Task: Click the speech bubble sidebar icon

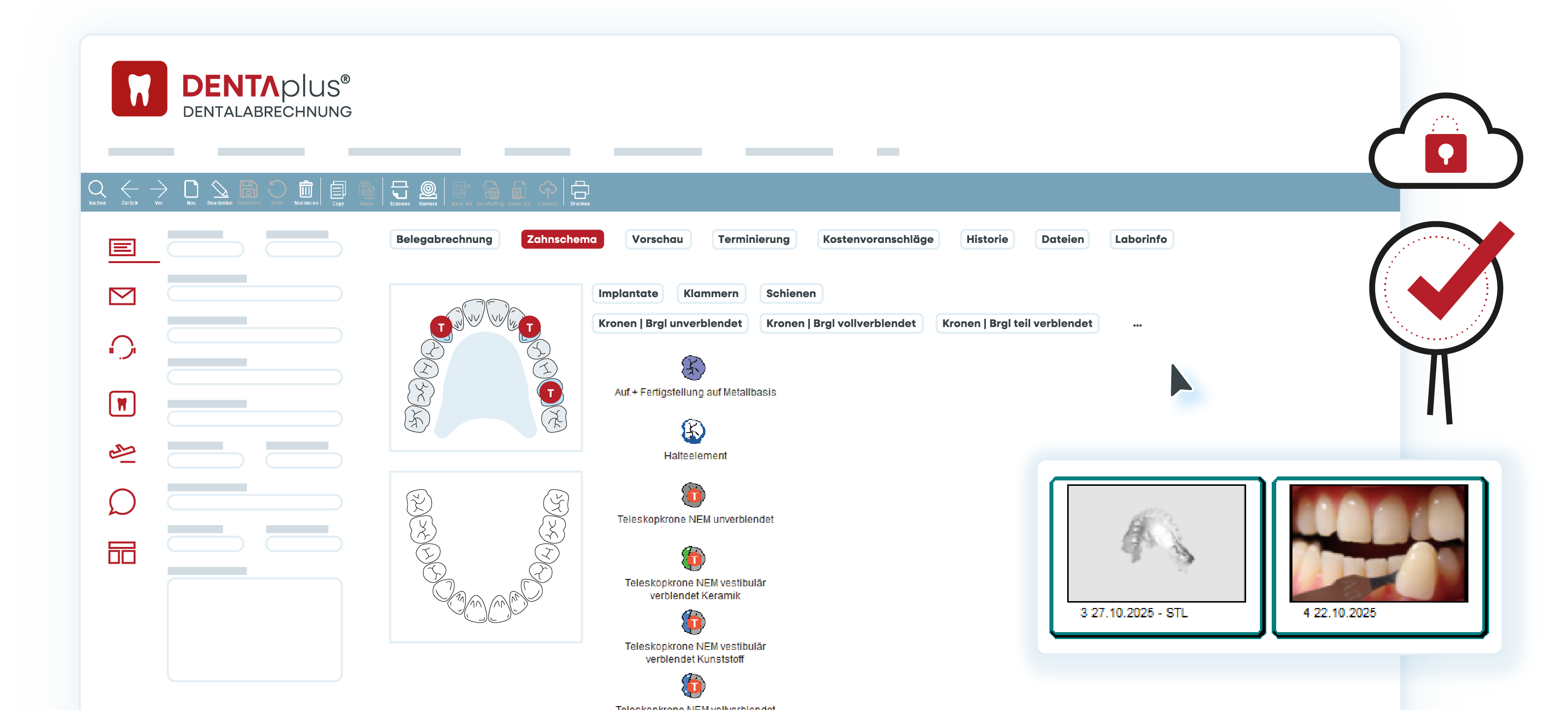Action: 122,502
